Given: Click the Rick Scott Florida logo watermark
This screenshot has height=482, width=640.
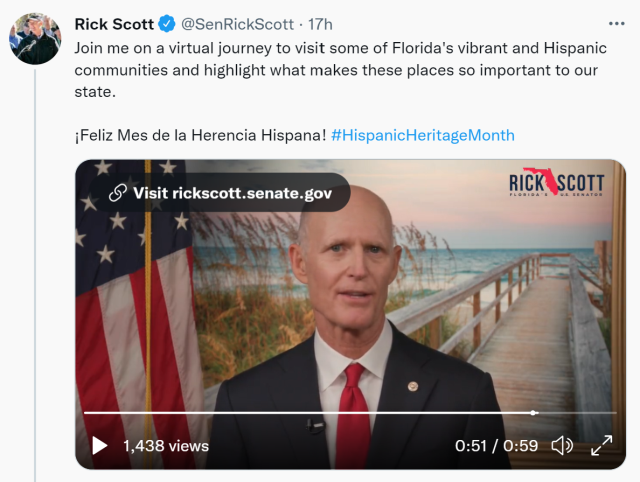Looking at the screenshot, I should 556,182.
